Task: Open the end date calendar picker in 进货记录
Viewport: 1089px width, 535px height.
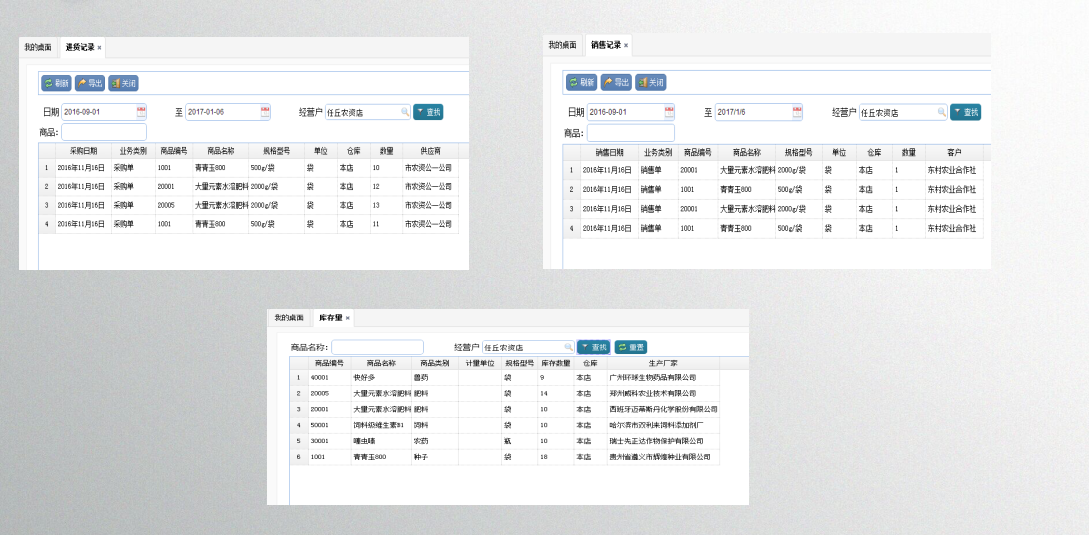Action: [265, 112]
